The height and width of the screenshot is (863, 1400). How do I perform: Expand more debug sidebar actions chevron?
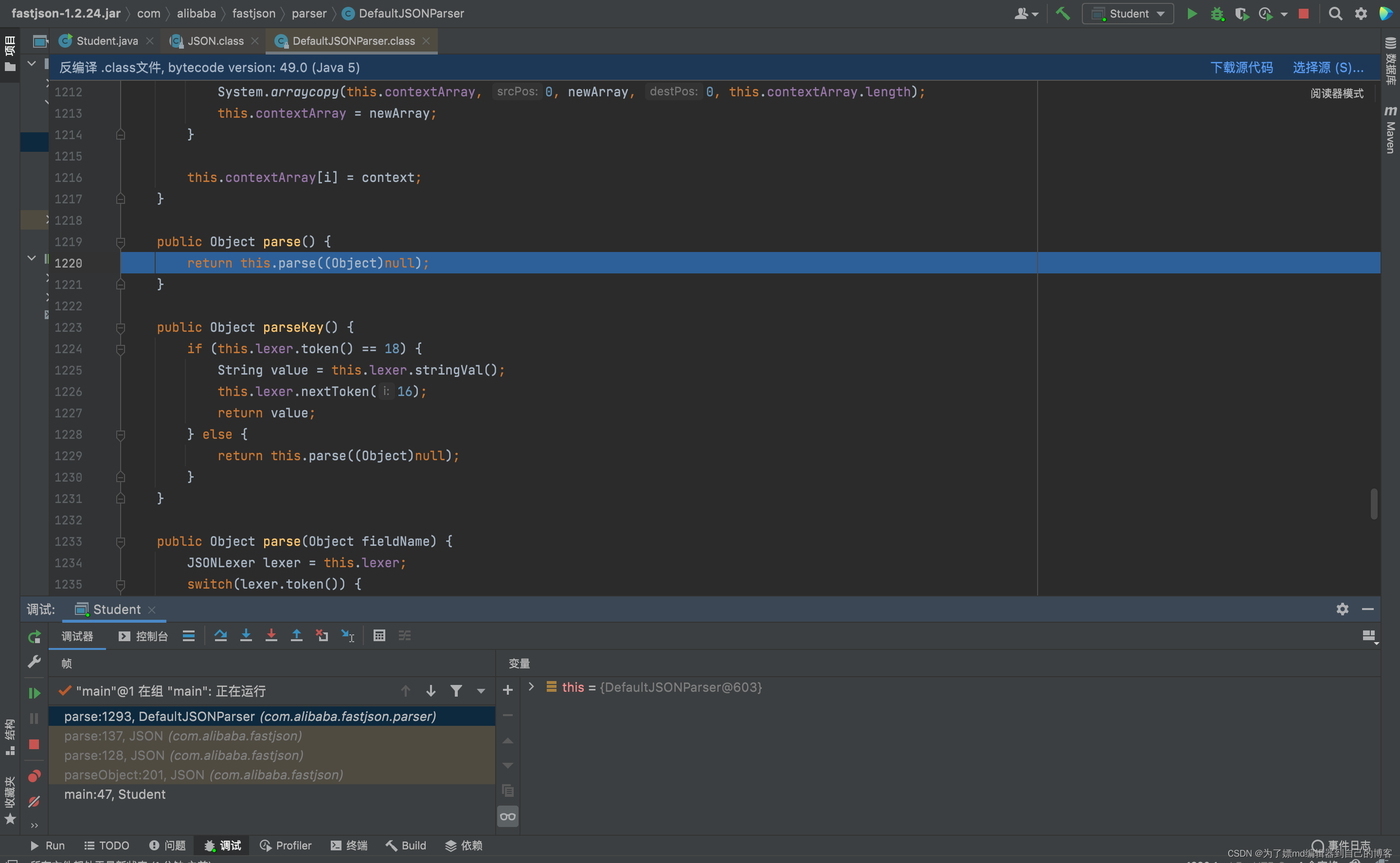[x=34, y=826]
